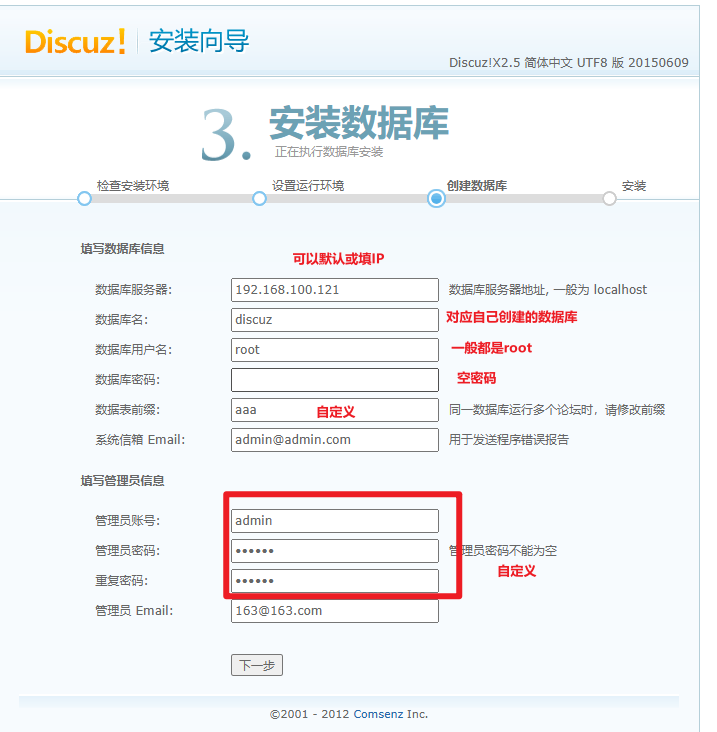Click the 创建数据库 active step circle
This screenshot has height=732, width=717.
point(436,198)
